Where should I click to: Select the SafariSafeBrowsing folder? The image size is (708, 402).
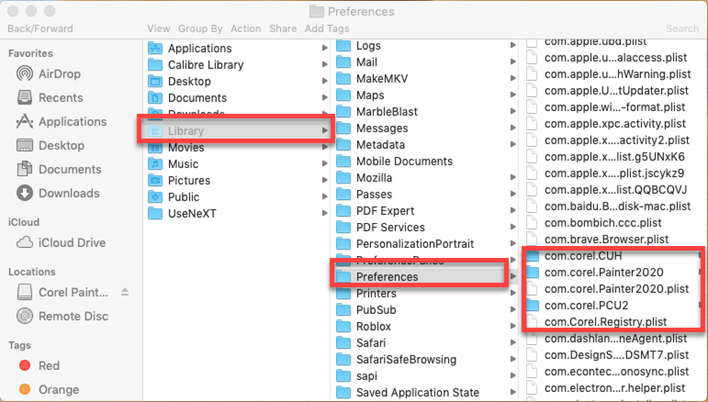coord(396,360)
